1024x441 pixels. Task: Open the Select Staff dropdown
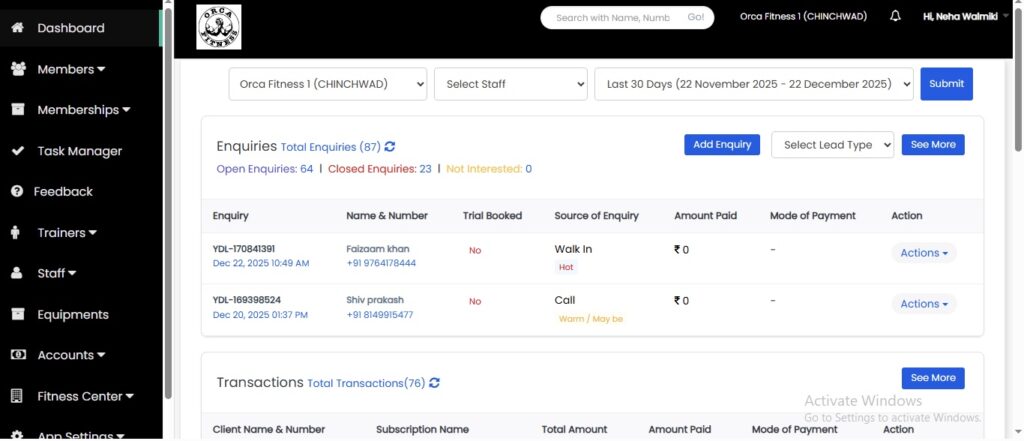click(x=511, y=84)
